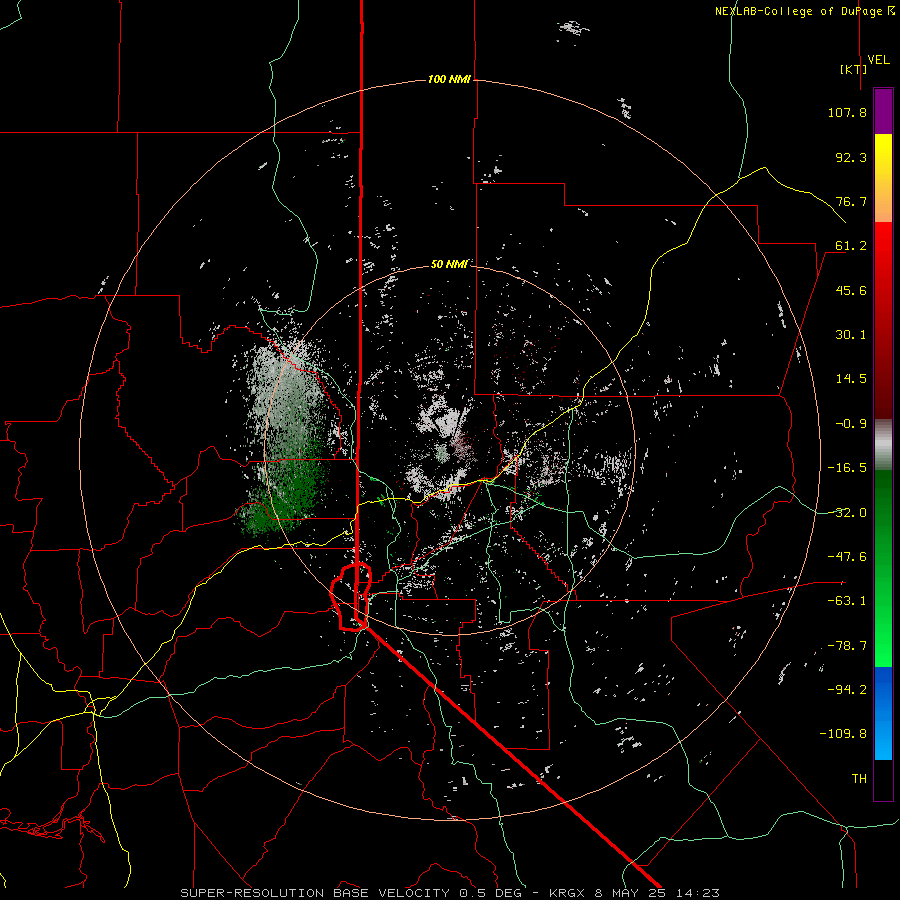The image size is (900, 900).
Task: Click the -94.2 velocity scale value
Action: point(847,690)
